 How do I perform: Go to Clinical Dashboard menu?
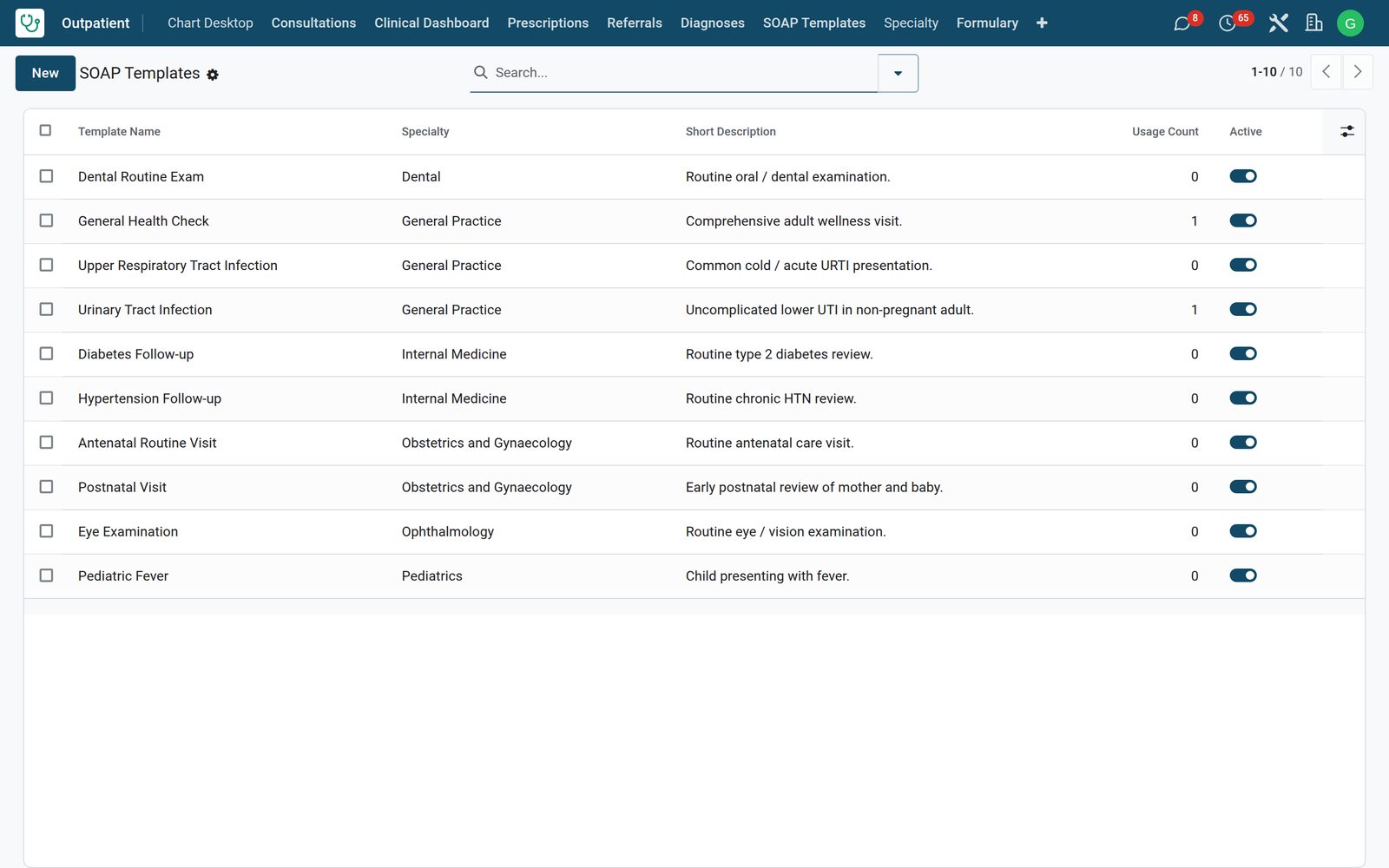coord(431,23)
